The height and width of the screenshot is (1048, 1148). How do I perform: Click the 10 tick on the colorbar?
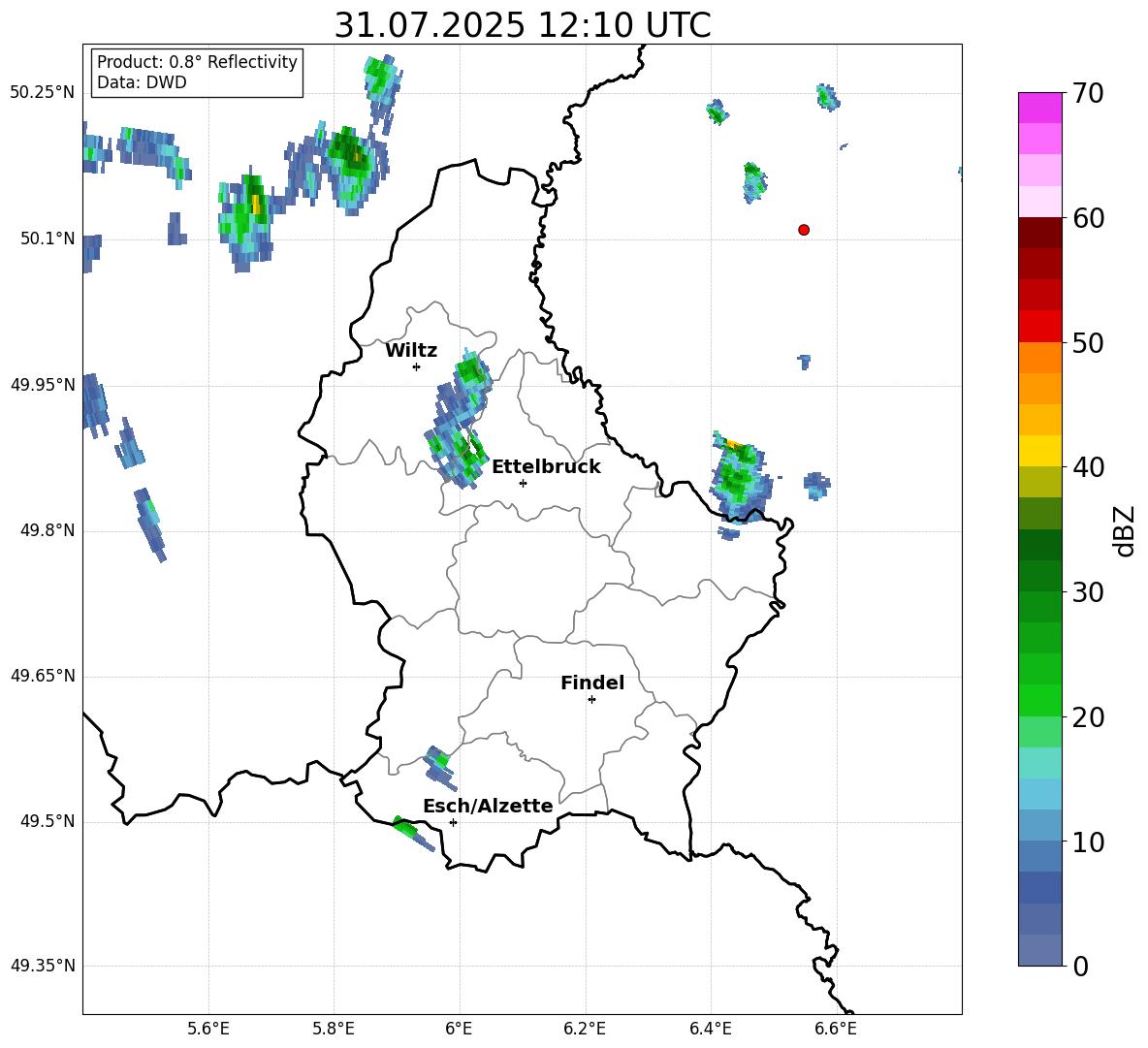pyautogui.click(x=1087, y=842)
